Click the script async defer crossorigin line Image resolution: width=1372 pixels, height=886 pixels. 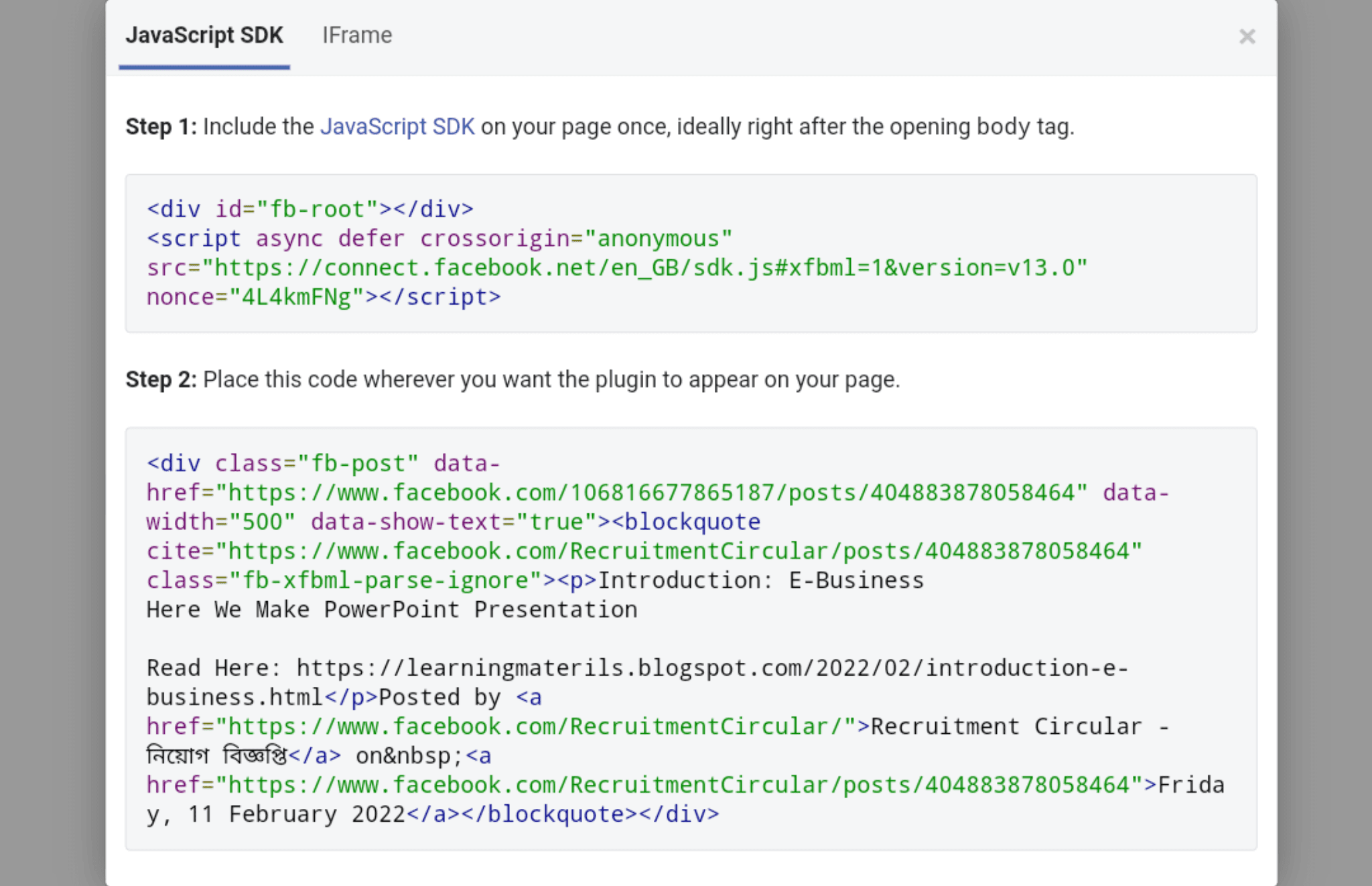(439, 239)
